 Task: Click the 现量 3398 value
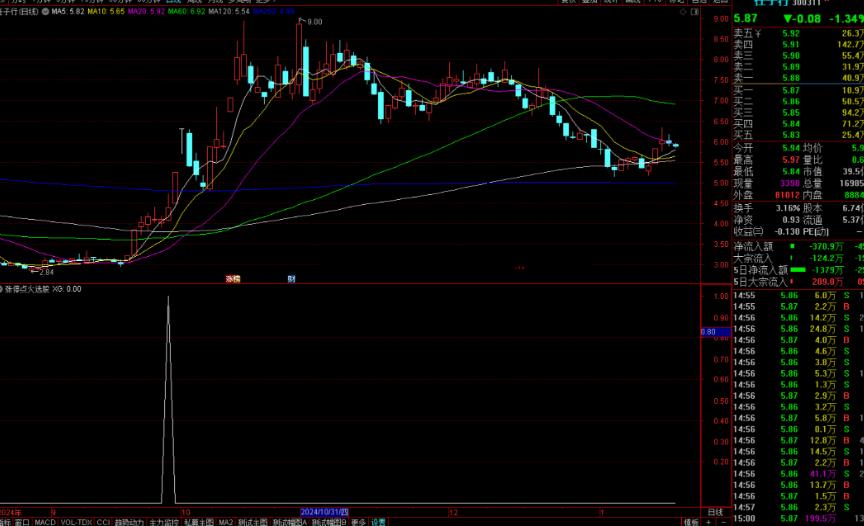(790, 183)
